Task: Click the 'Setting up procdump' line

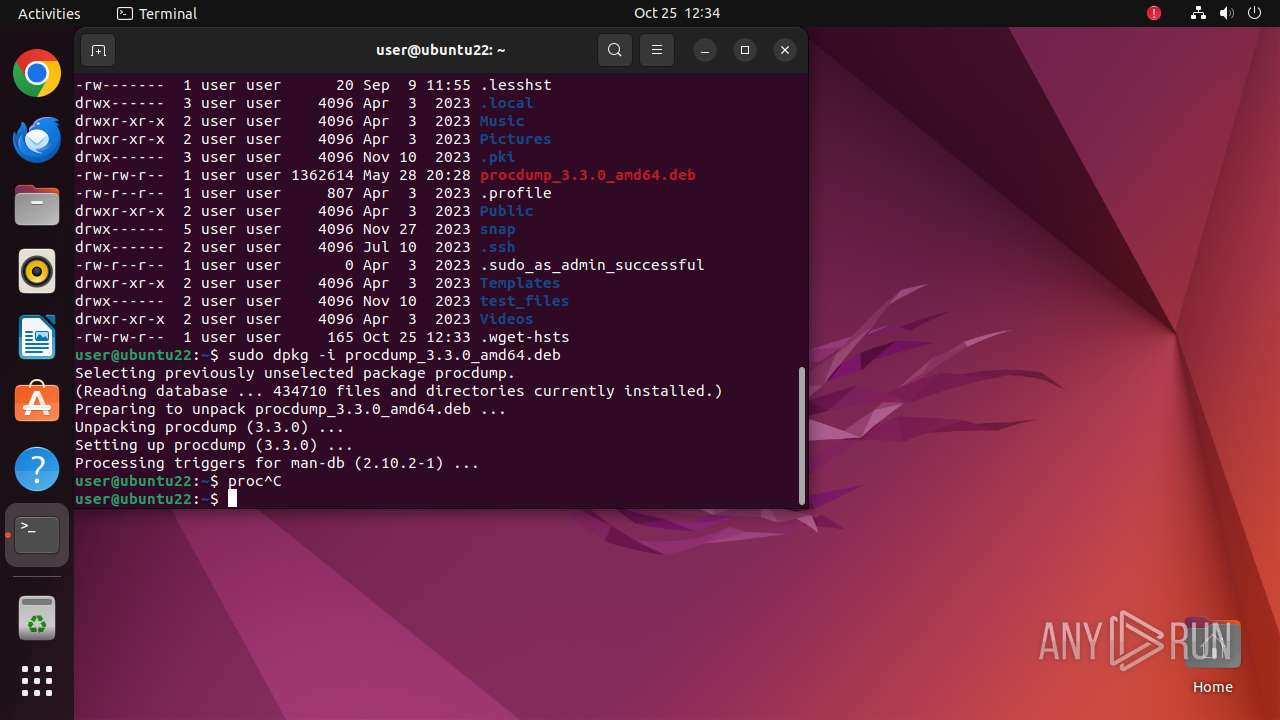Action: (x=214, y=445)
